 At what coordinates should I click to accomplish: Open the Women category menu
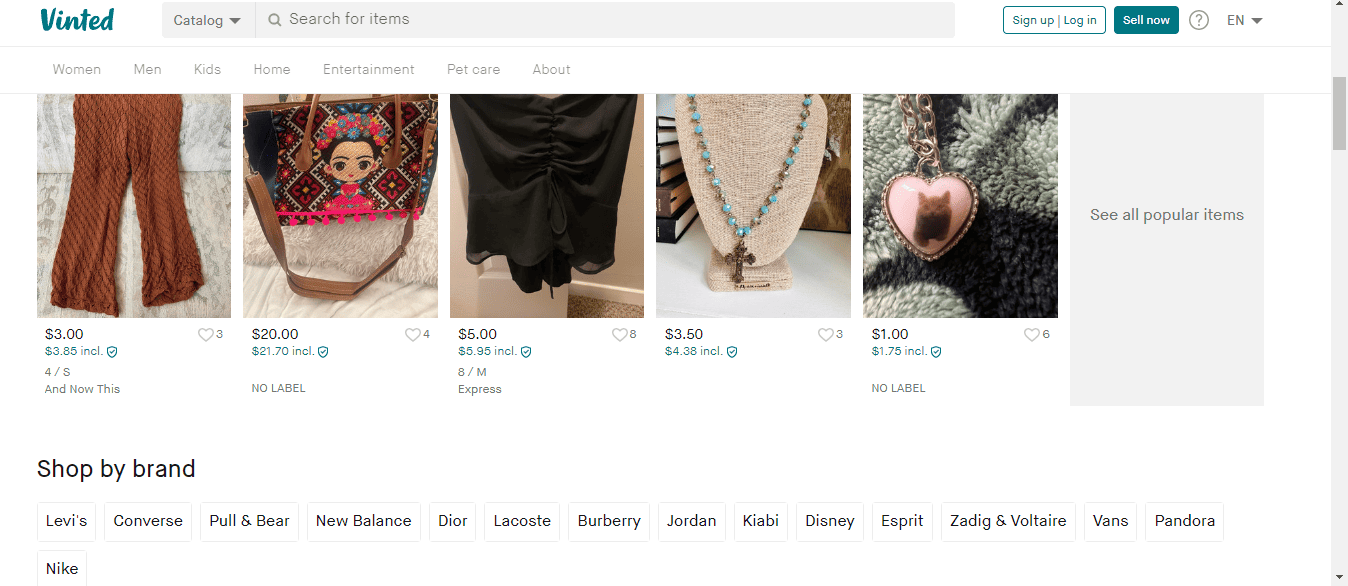[77, 70]
